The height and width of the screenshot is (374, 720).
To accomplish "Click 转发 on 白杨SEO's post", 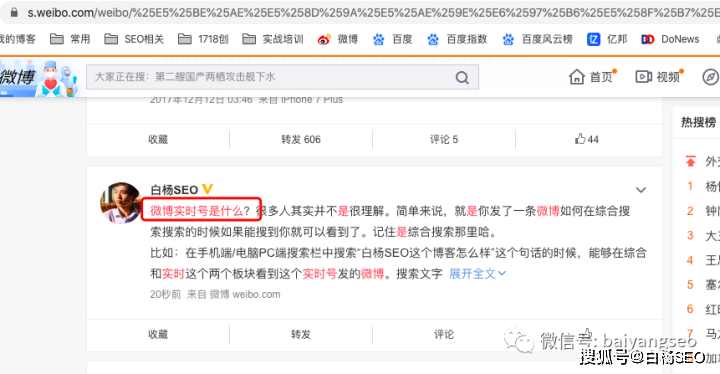I will [x=301, y=334].
